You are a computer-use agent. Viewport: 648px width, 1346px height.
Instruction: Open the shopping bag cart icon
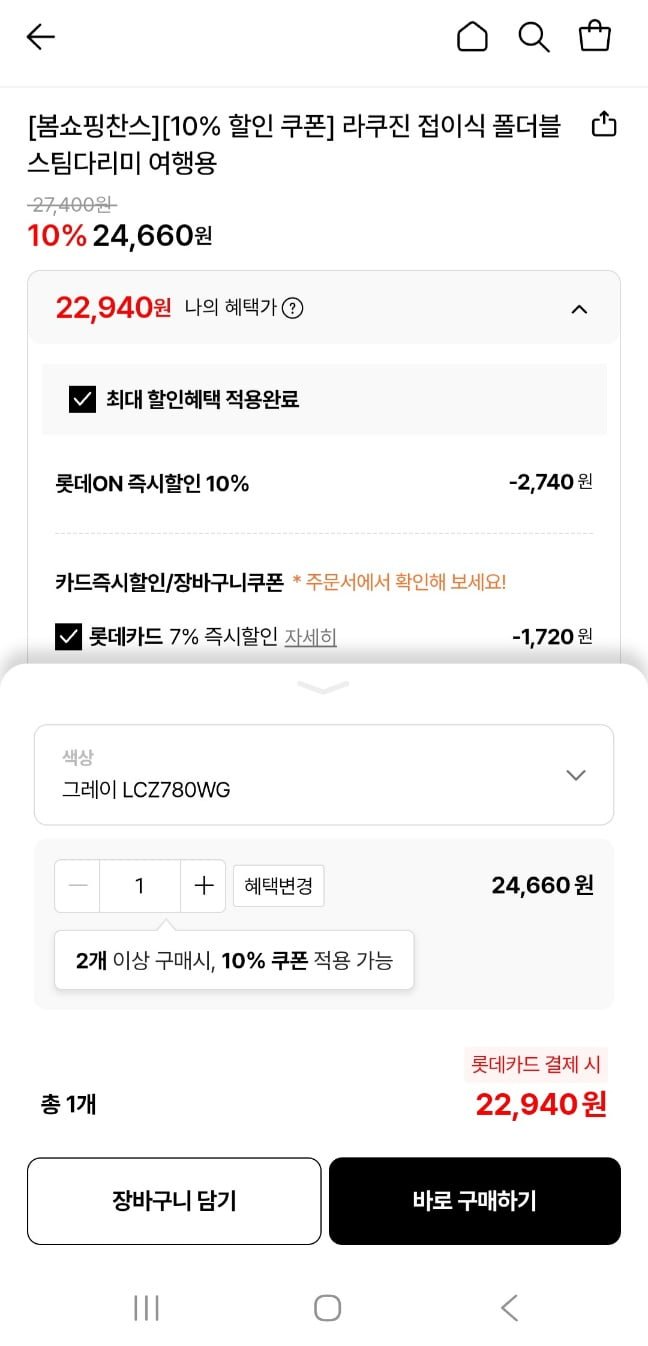(595, 37)
